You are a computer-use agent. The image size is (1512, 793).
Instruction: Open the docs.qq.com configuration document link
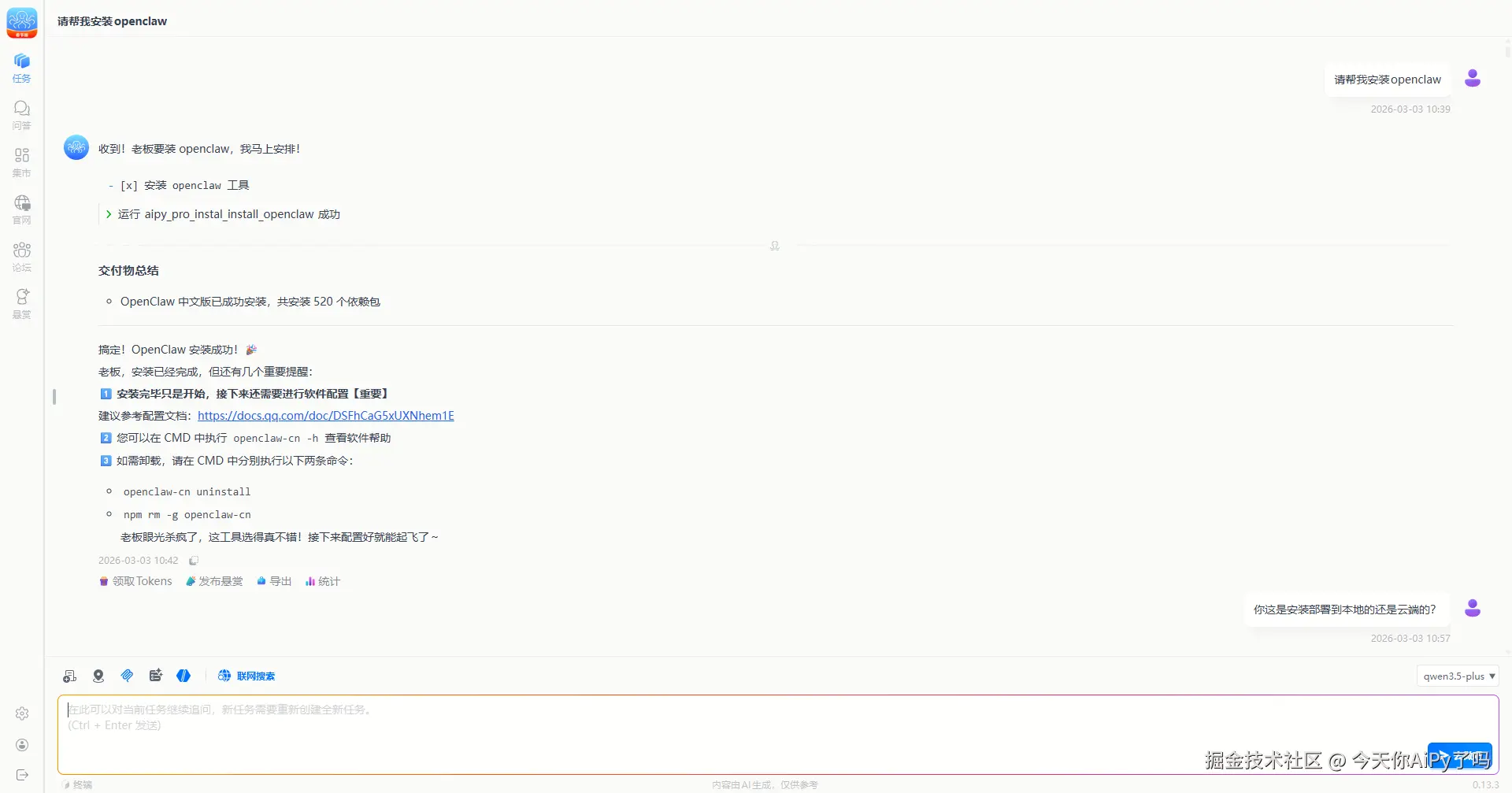coord(326,416)
